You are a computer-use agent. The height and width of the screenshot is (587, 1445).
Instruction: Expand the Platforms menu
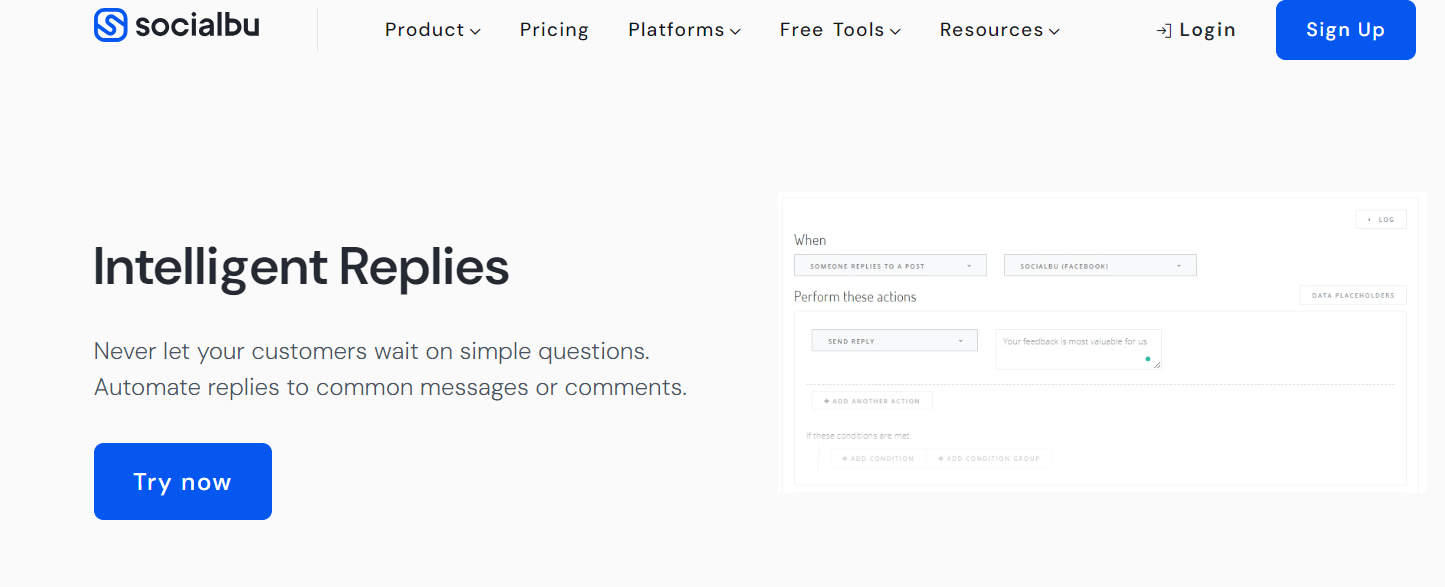click(684, 30)
